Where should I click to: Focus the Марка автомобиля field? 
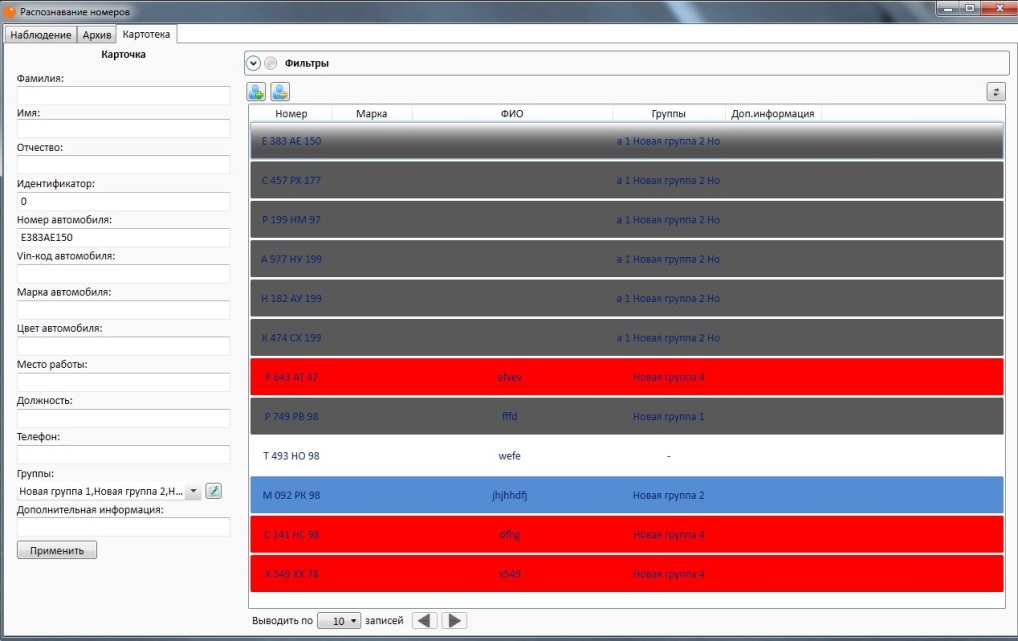(123, 310)
